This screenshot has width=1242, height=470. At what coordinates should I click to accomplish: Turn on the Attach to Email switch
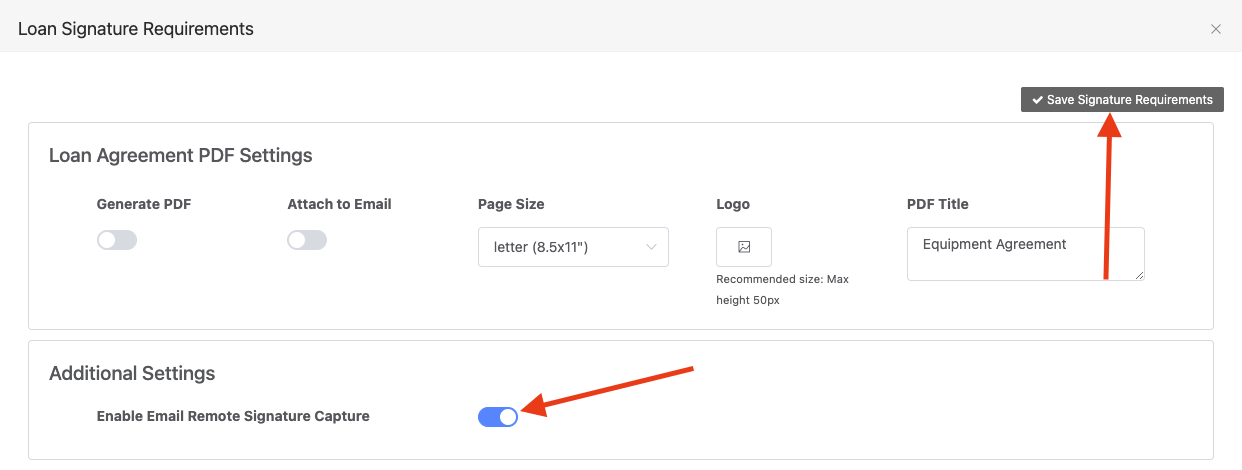307,240
